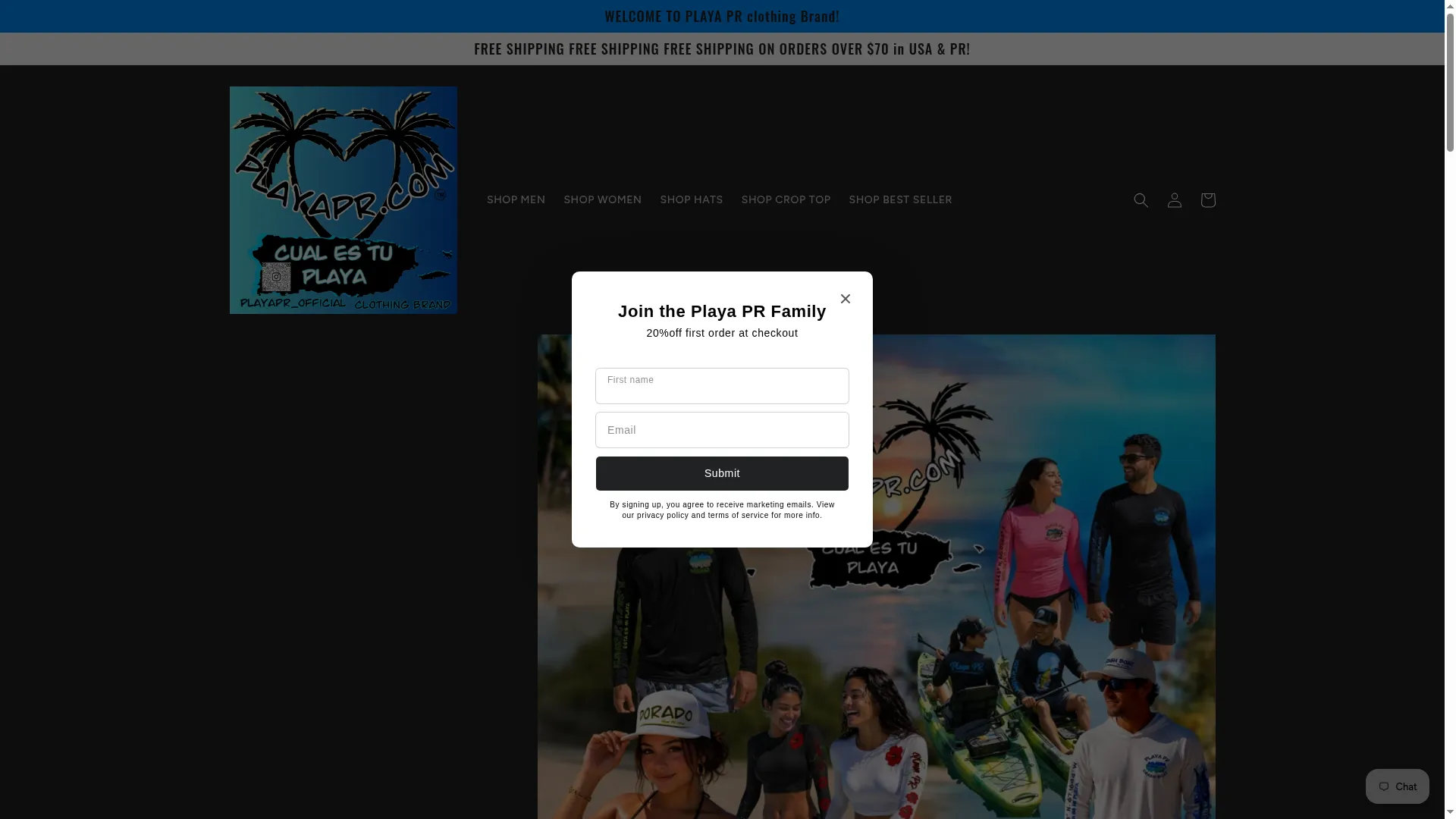This screenshot has height=819, width=1456.
Task: Click the PlayaPR.com logo image
Action: (343, 200)
